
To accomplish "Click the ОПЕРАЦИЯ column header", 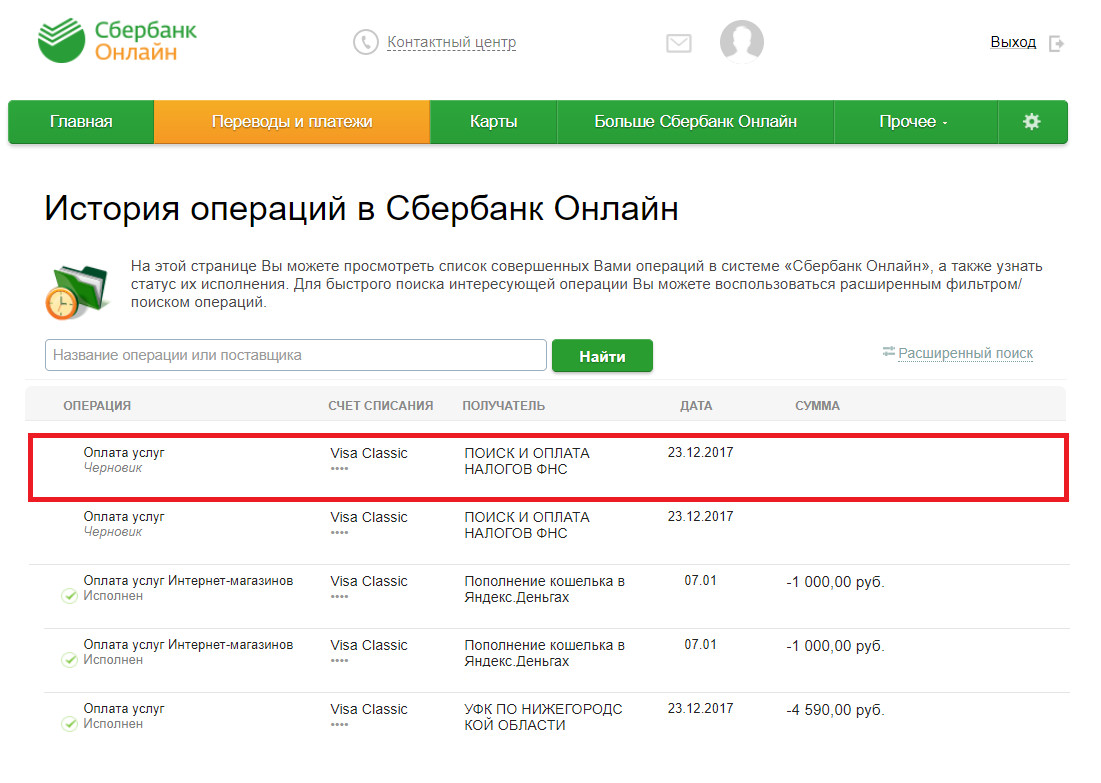I will pyautogui.click(x=97, y=406).
